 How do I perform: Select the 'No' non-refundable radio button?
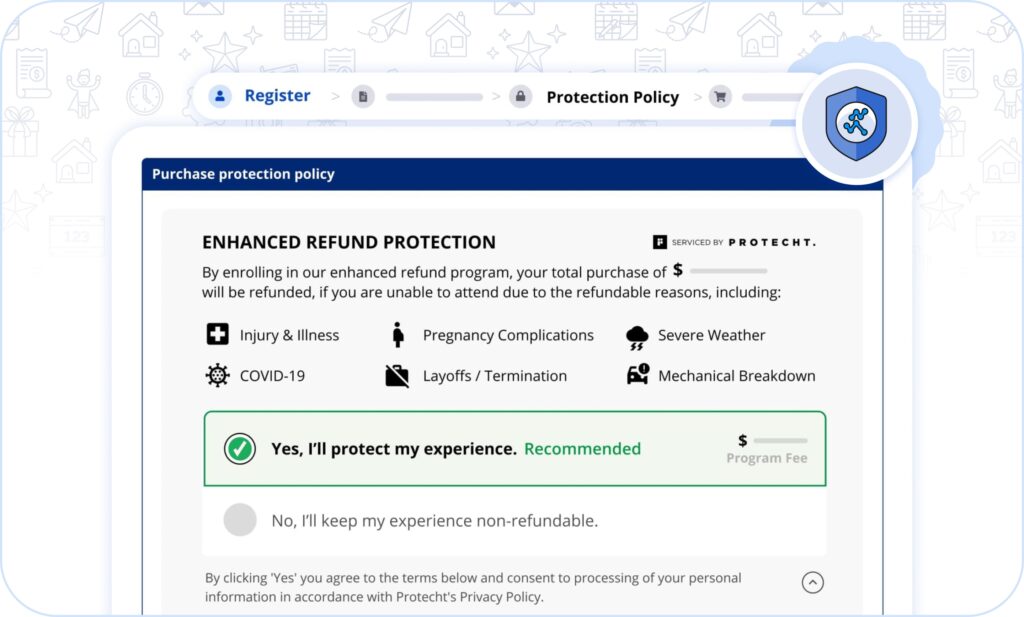click(x=240, y=520)
